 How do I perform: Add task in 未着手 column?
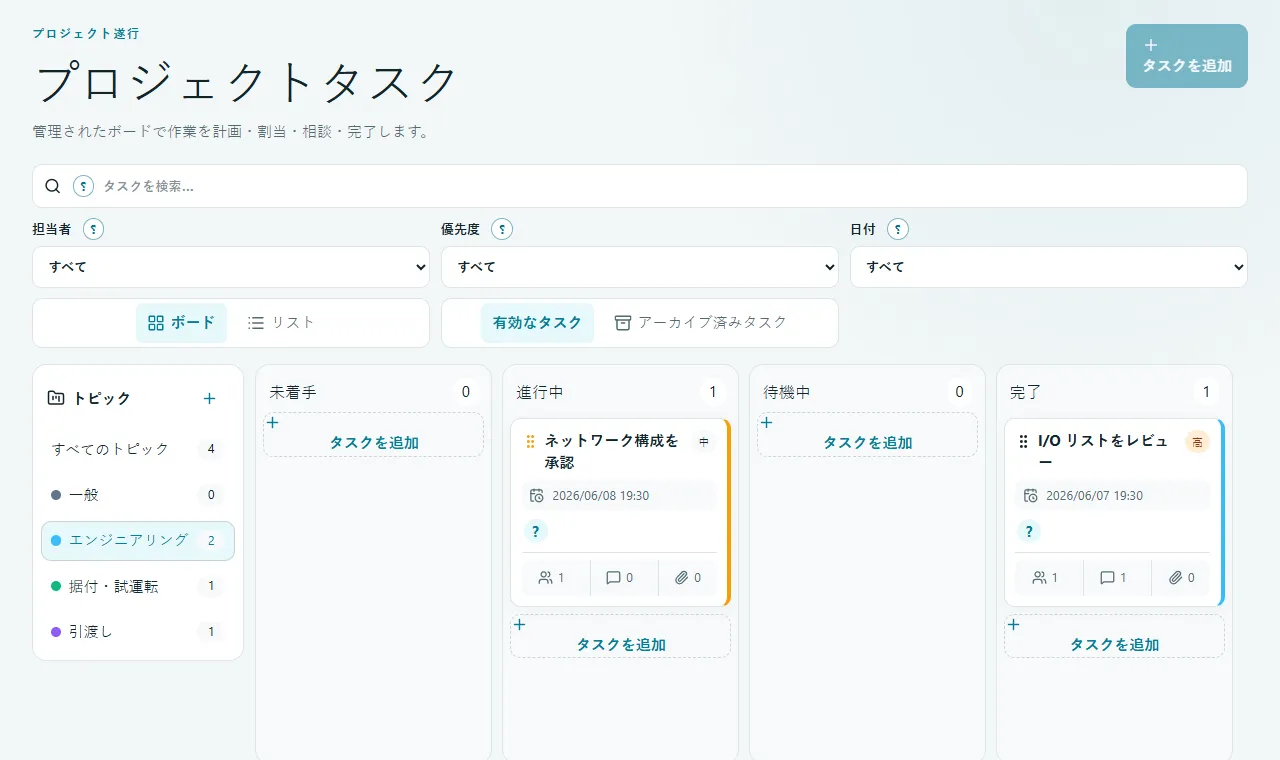pos(374,435)
